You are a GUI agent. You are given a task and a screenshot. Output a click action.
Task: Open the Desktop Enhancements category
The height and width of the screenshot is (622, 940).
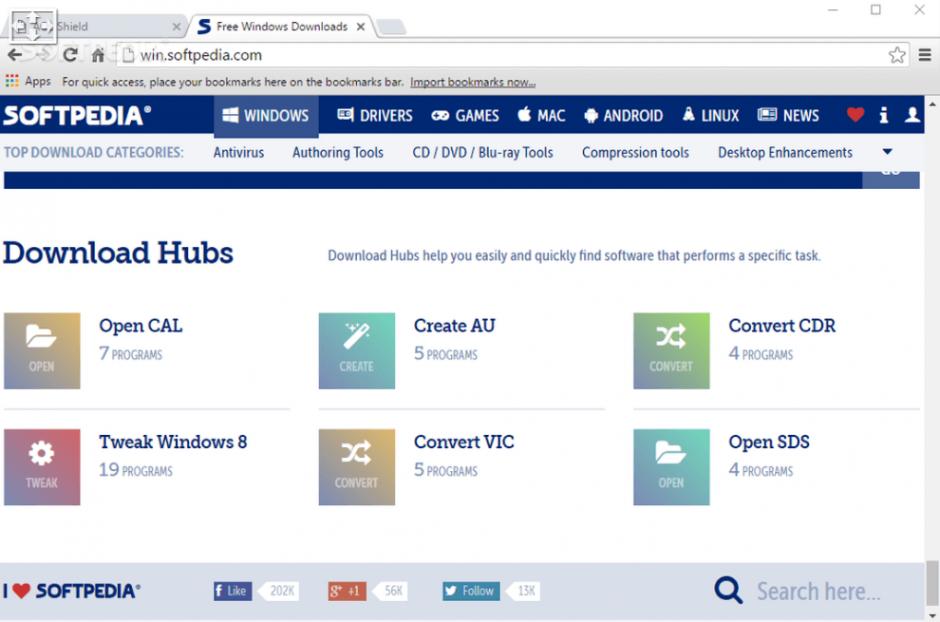785,152
